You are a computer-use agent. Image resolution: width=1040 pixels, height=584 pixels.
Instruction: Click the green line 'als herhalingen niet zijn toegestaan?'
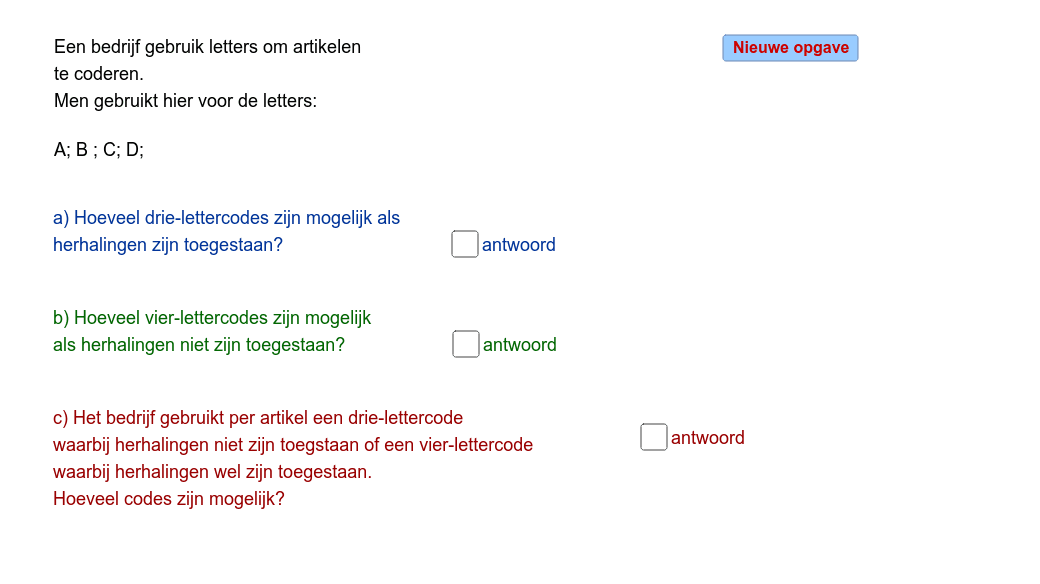[199, 345]
